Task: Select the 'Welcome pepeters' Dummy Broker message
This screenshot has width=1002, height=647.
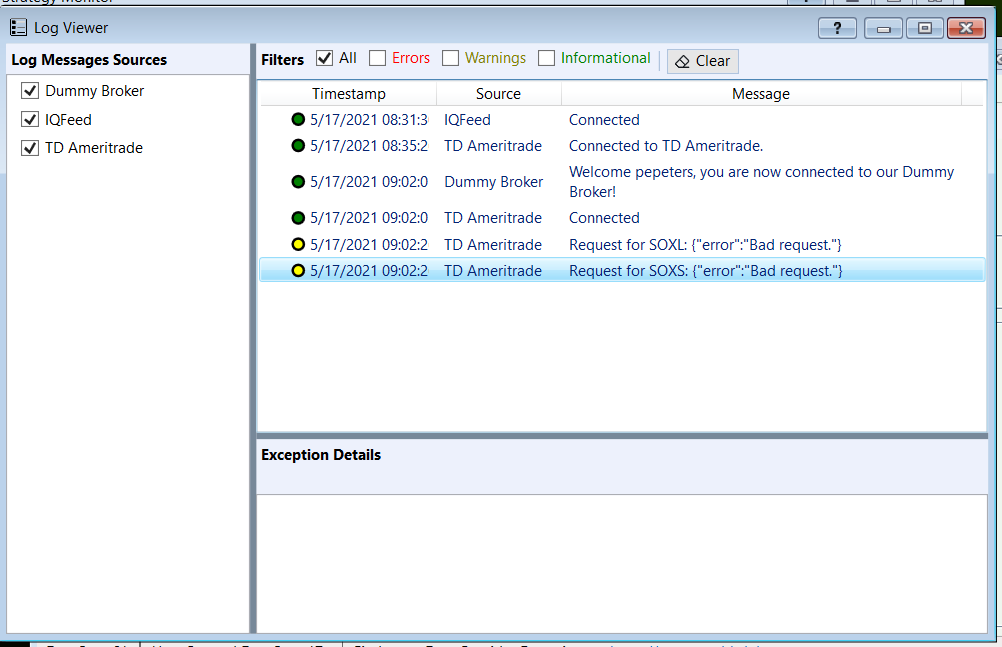Action: coord(761,182)
